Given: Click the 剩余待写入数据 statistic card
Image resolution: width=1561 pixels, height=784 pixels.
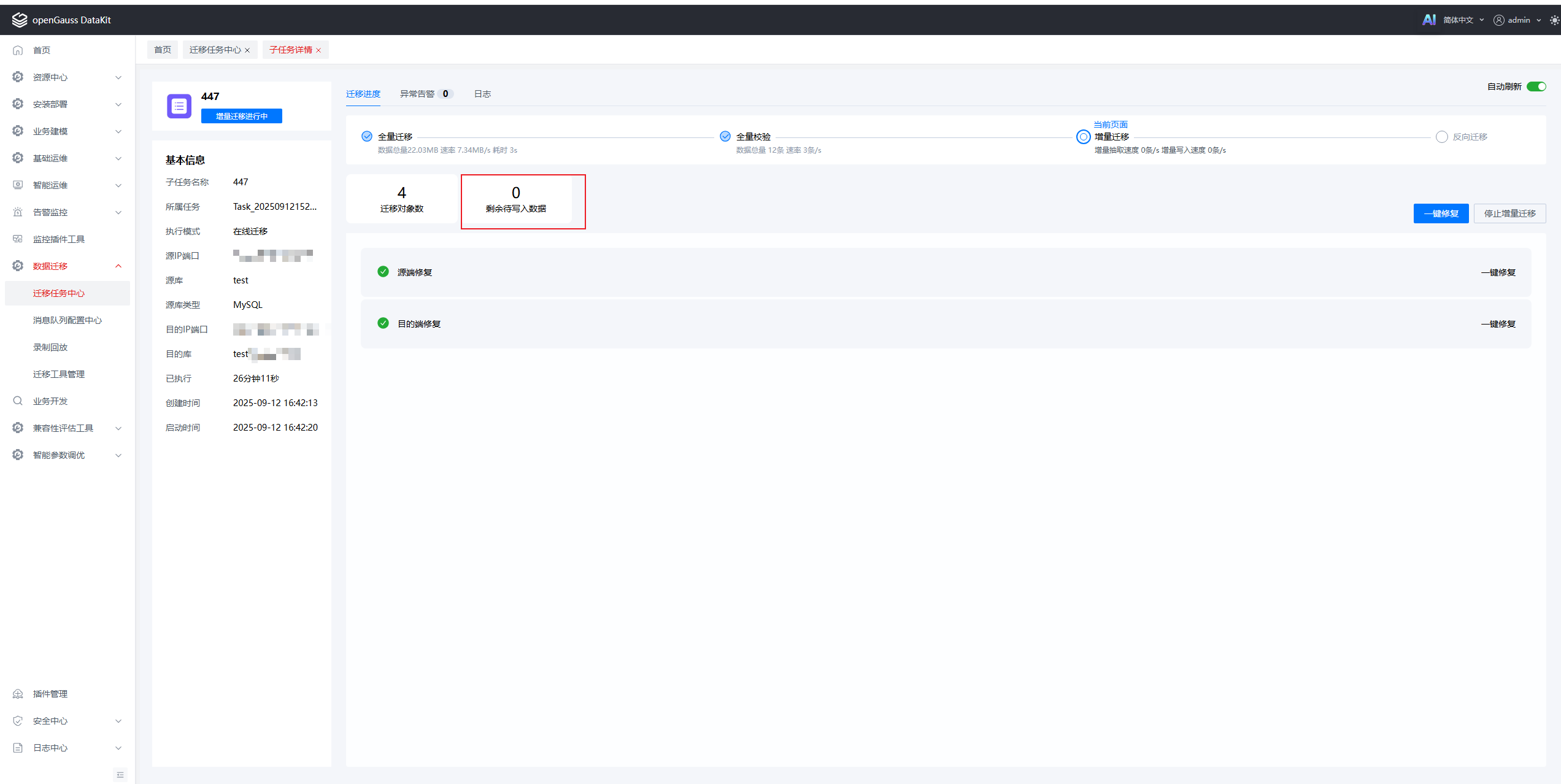Looking at the screenshot, I should click(x=515, y=200).
